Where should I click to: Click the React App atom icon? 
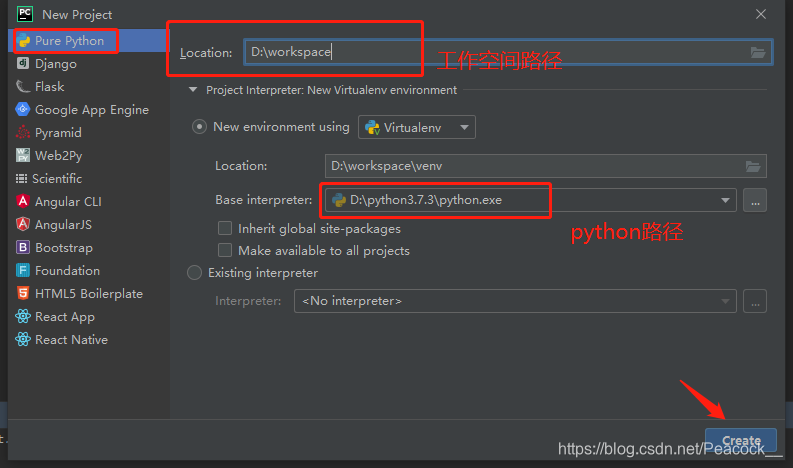point(23,316)
